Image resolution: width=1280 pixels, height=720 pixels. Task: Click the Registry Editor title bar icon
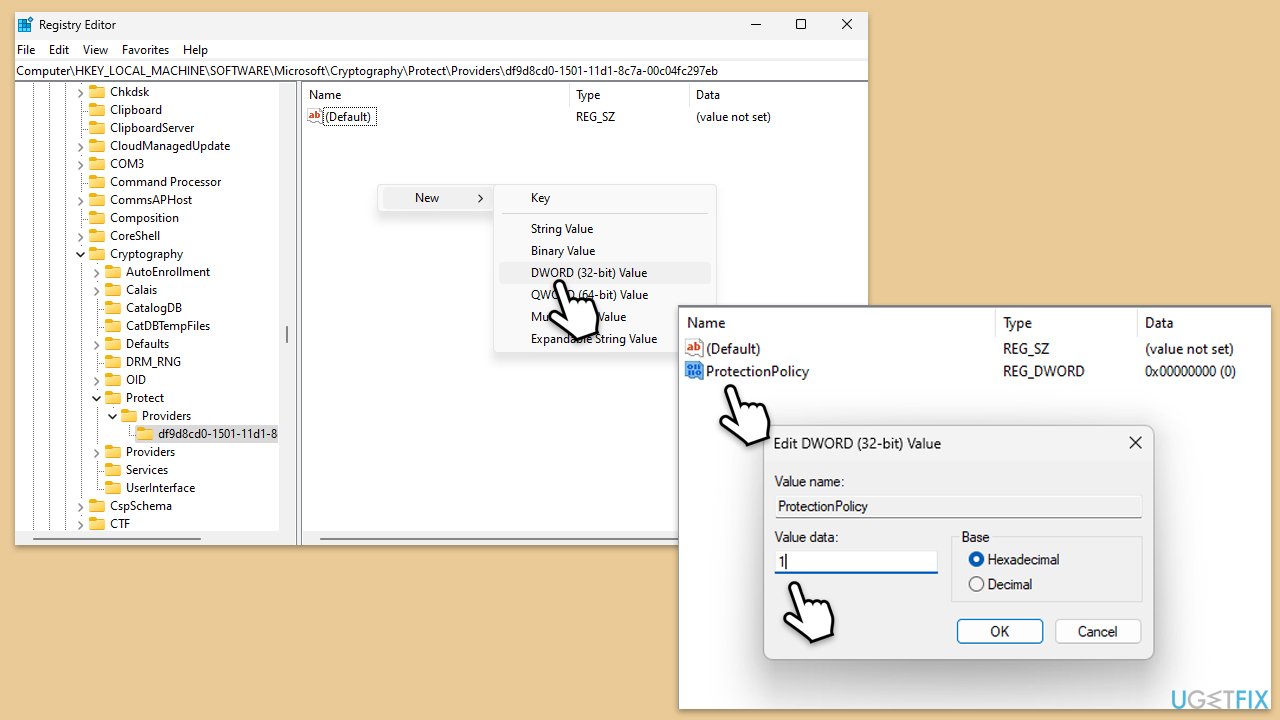(x=25, y=24)
